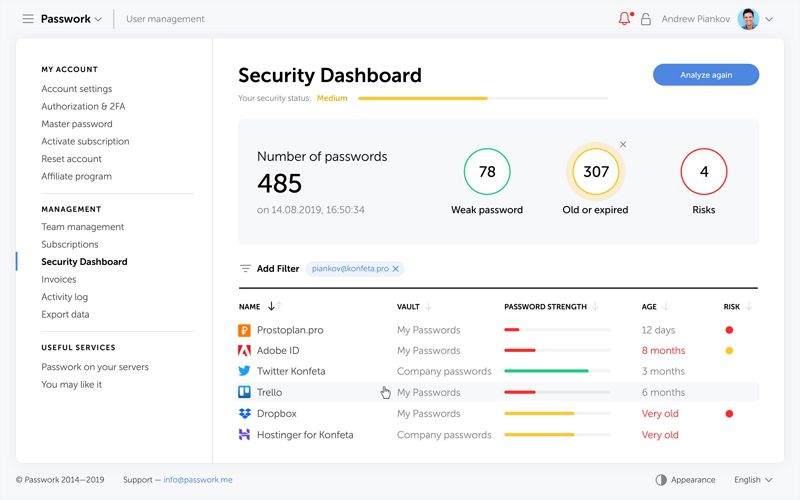Open the hamburger menu icon
The width and height of the screenshot is (800, 500).
28,19
